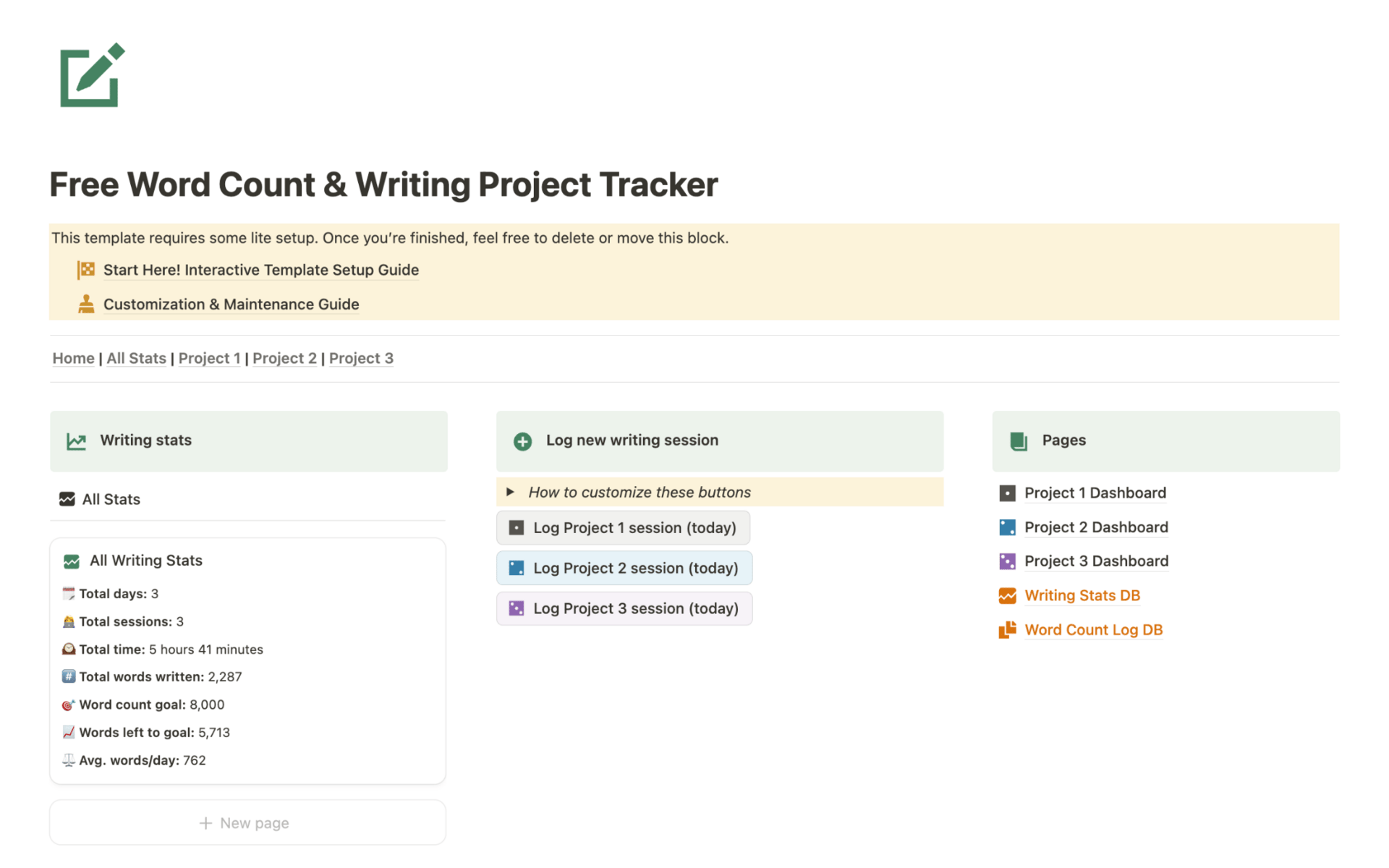Open Home link in navigation bar
Screen dimensions: 1389x868
pos(73,358)
